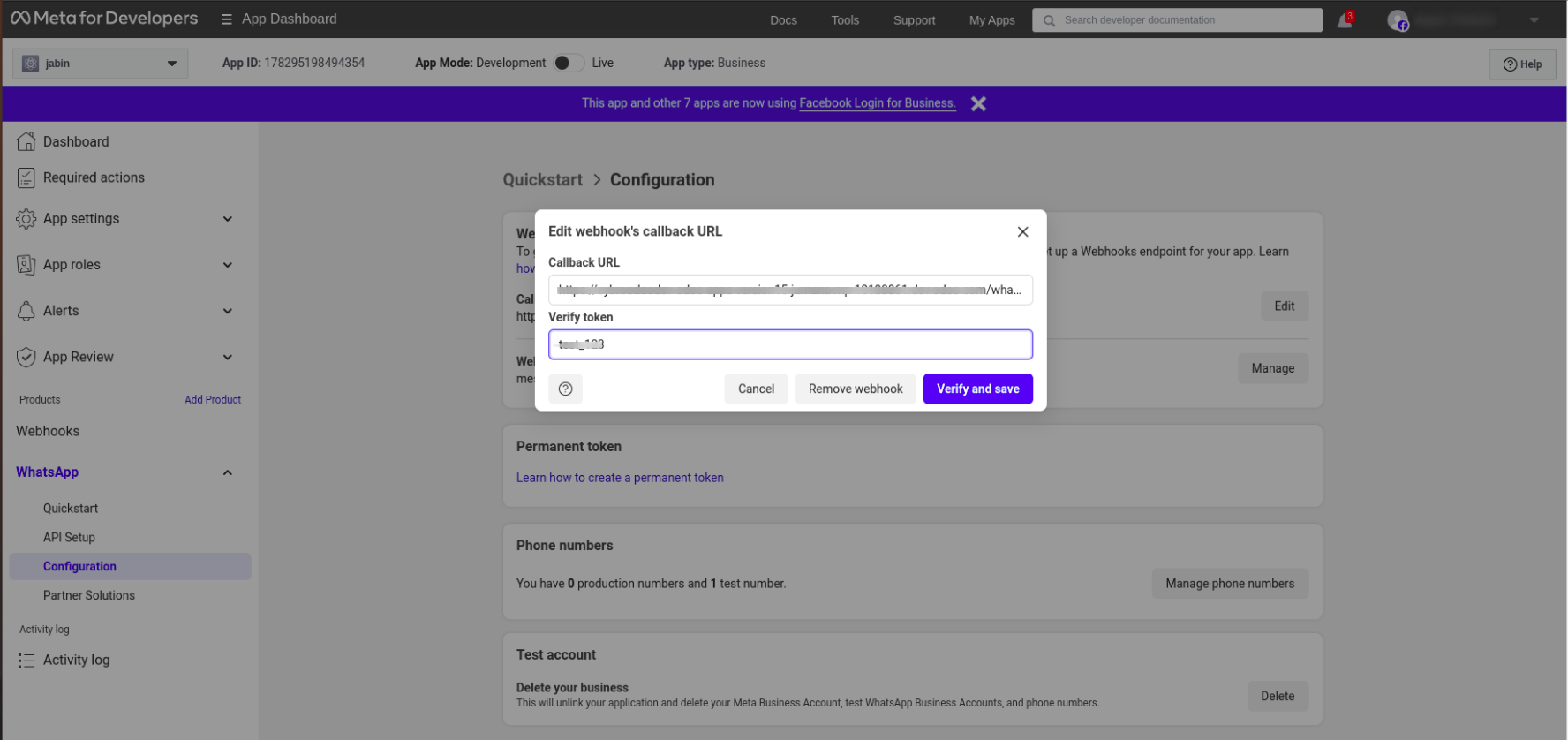Image resolution: width=1568 pixels, height=740 pixels.
Task: Click Manage phone numbers button
Action: coord(1230,584)
